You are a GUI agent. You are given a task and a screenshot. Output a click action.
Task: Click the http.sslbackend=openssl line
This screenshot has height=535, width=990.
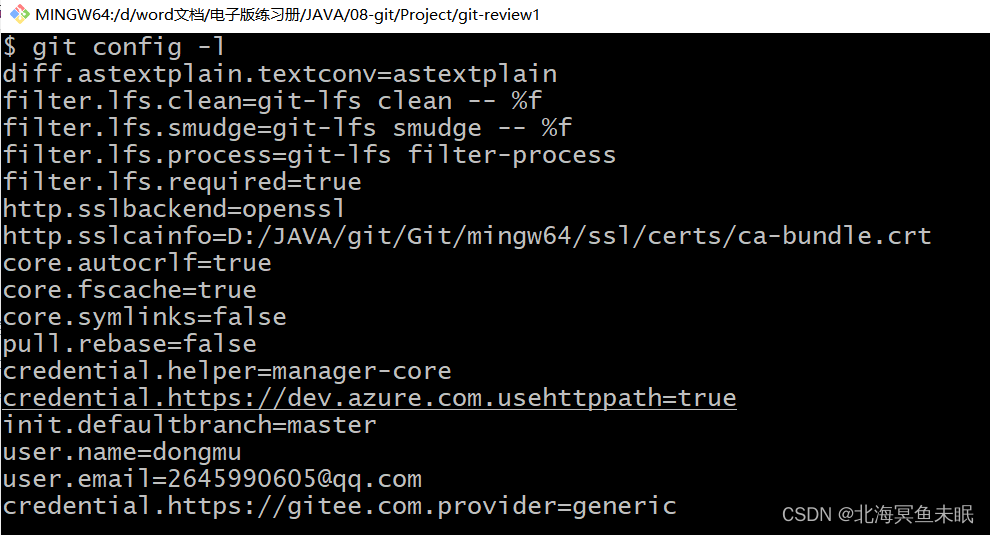174,209
